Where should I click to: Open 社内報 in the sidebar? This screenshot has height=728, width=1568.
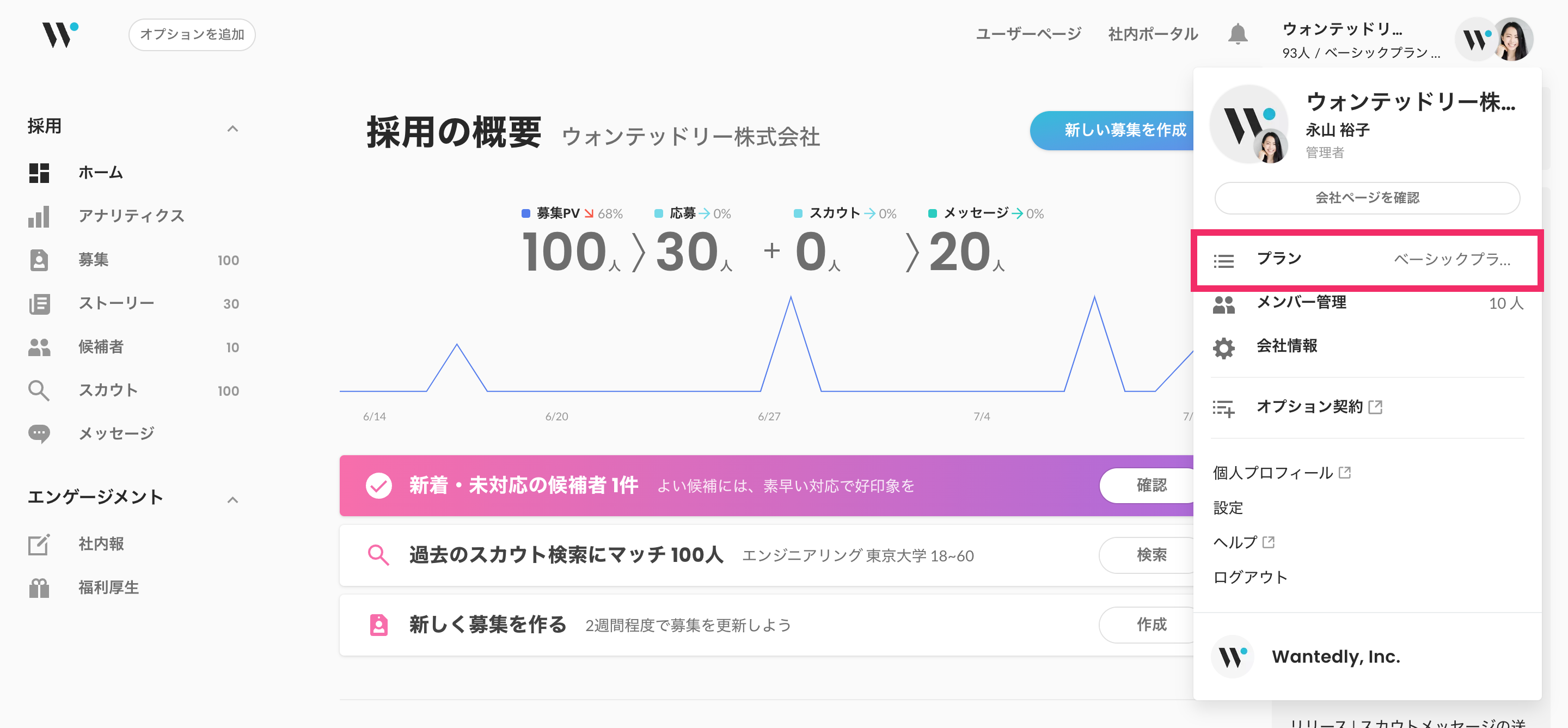[x=134, y=544]
